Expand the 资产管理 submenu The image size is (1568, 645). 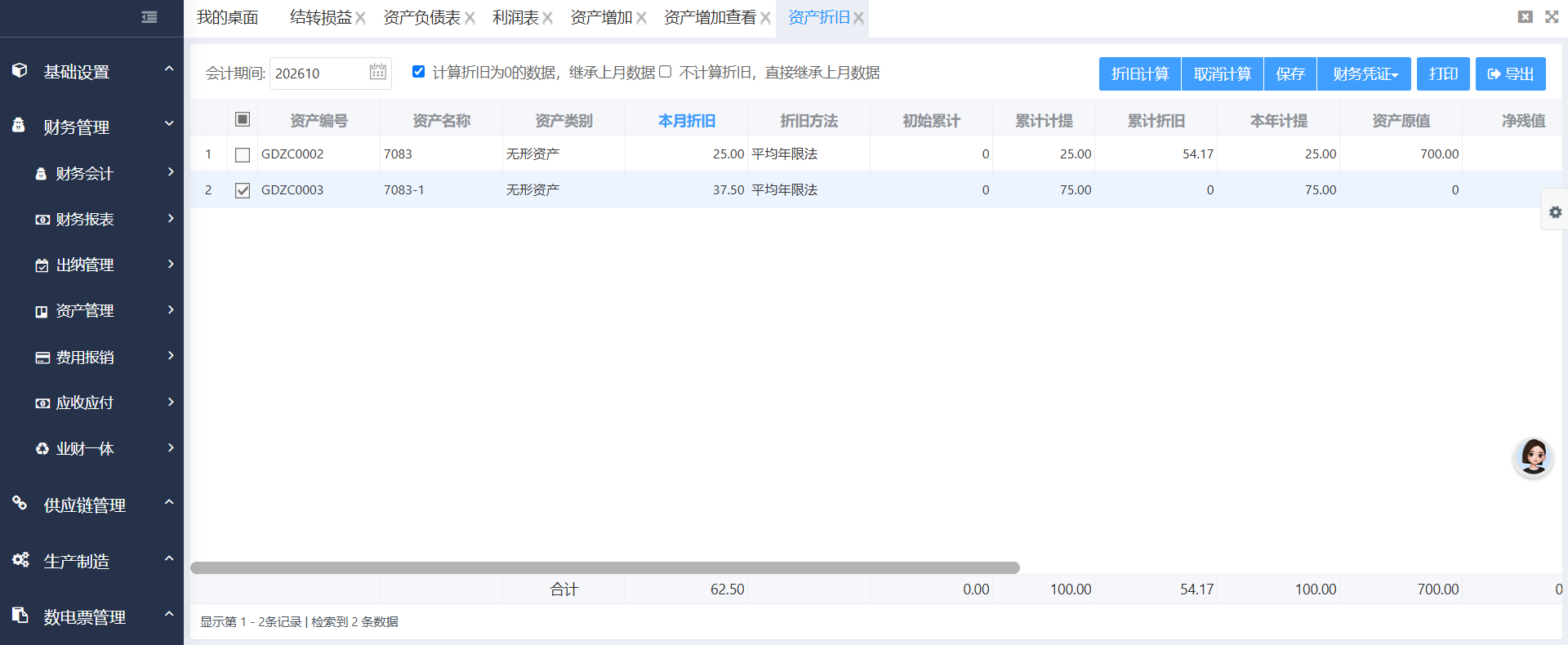pos(91,310)
